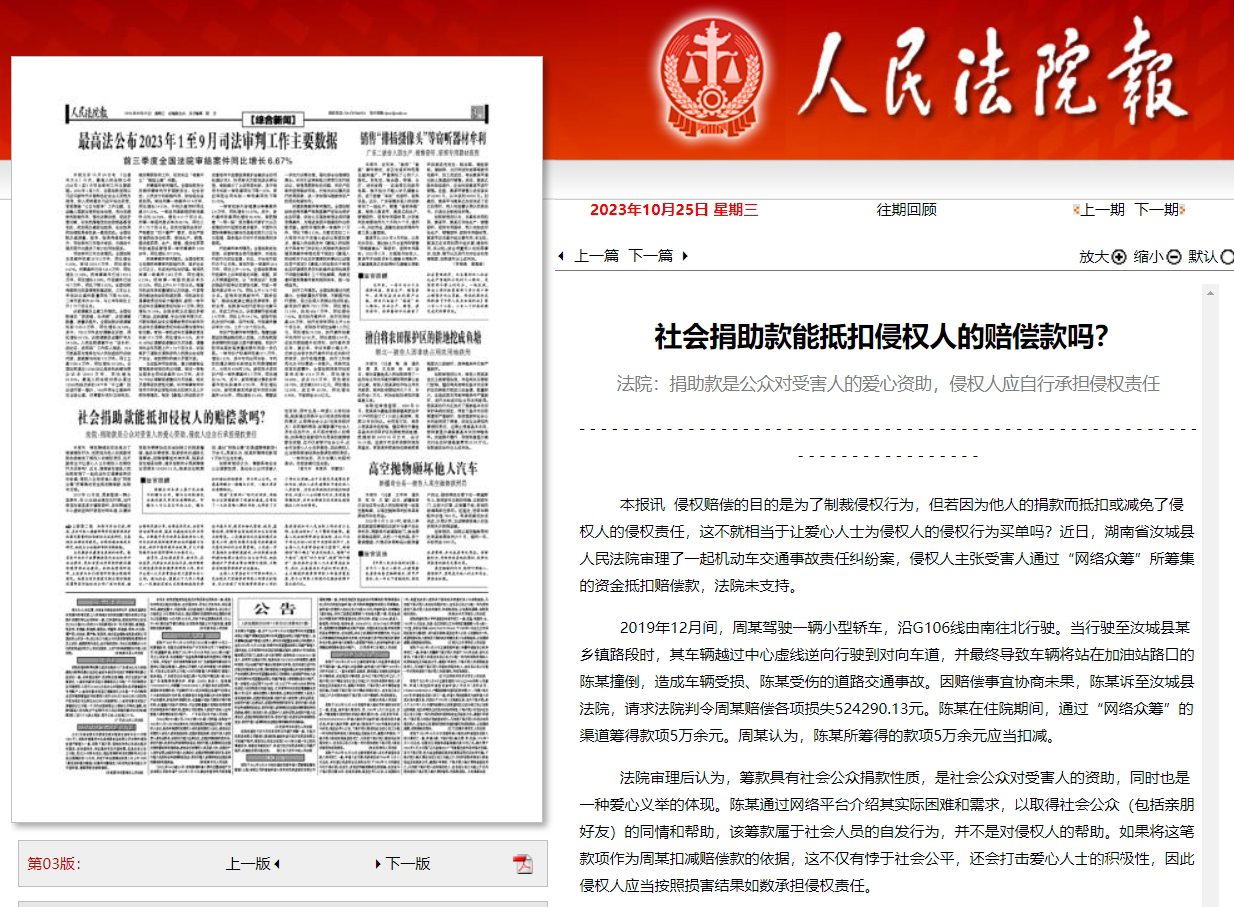Go to next issue via 下一期
The height and width of the screenshot is (907, 1234).
point(1156,210)
